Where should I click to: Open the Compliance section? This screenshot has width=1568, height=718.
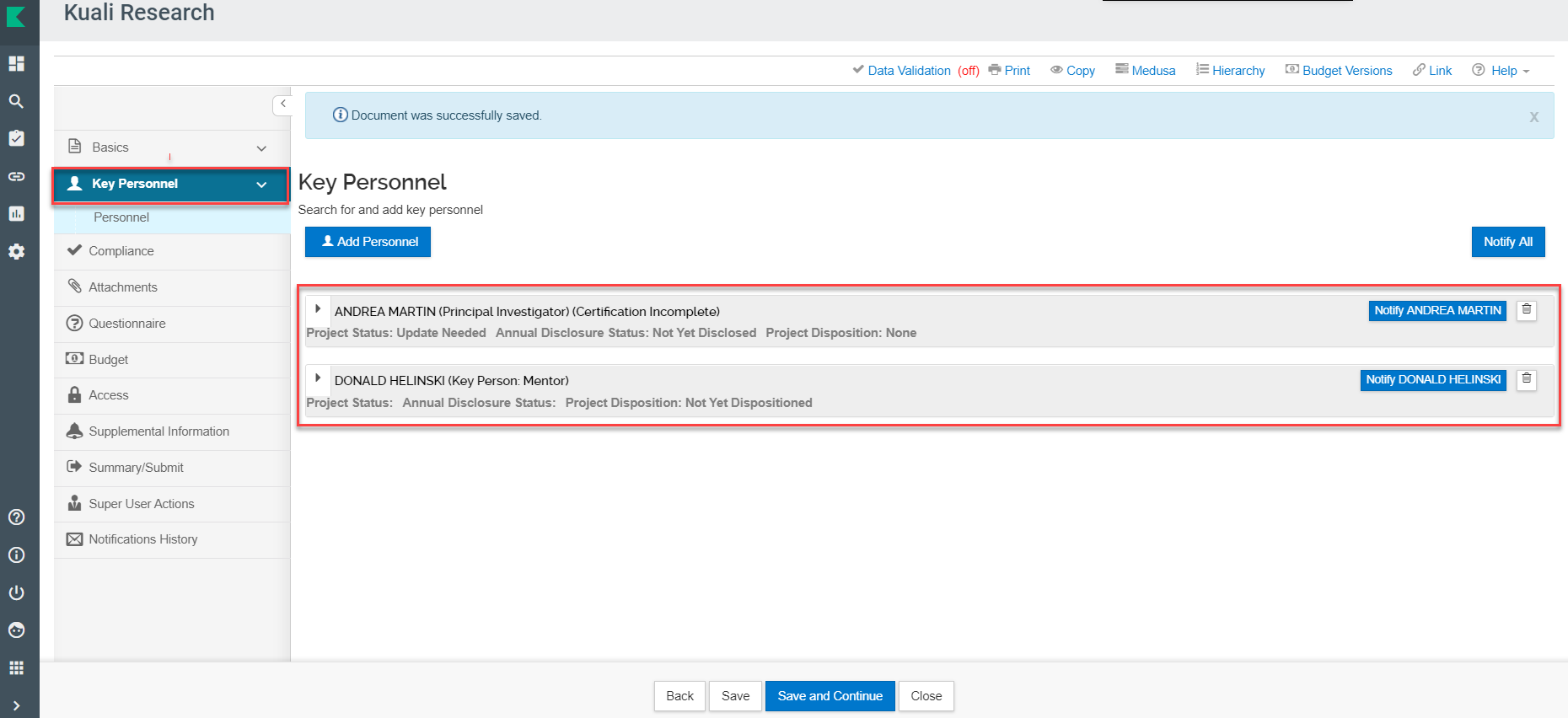pyautogui.click(x=172, y=251)
